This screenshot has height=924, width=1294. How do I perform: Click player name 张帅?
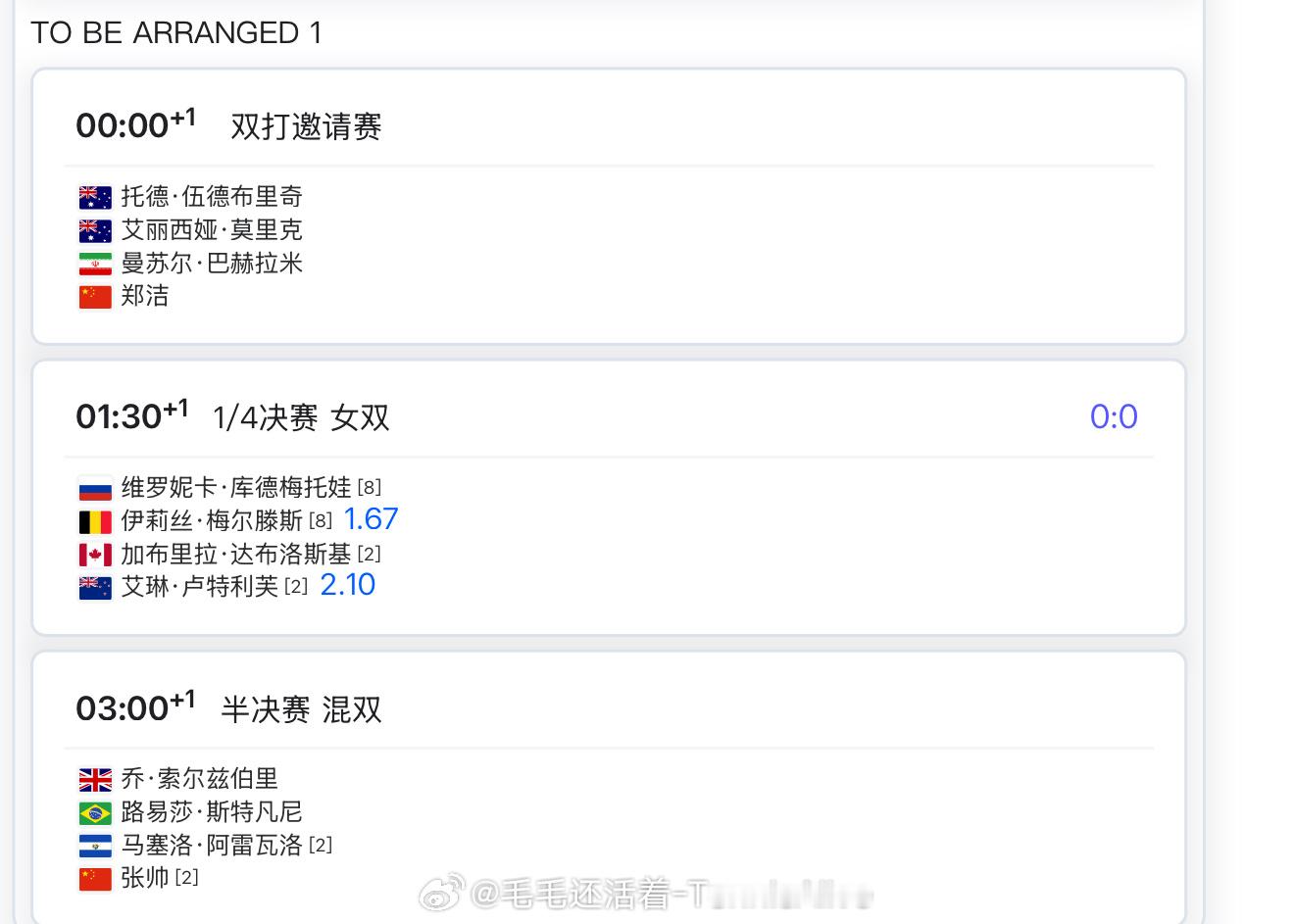(x=145, y=878)
